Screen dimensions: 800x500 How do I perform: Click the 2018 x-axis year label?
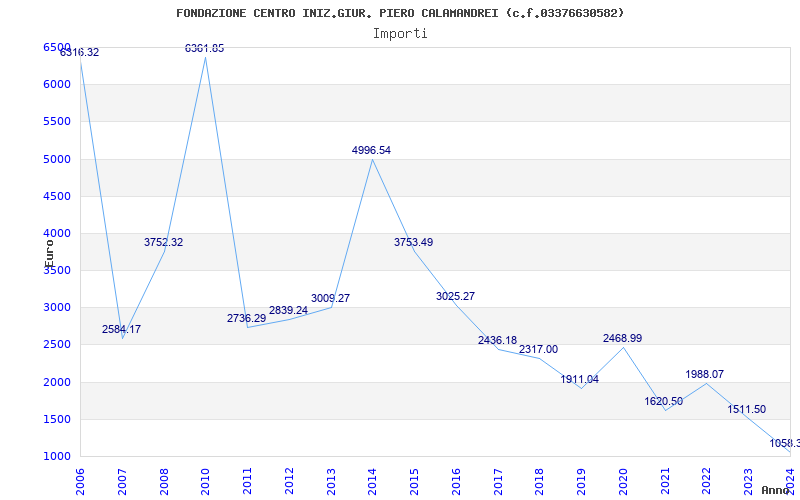[540, 482]
